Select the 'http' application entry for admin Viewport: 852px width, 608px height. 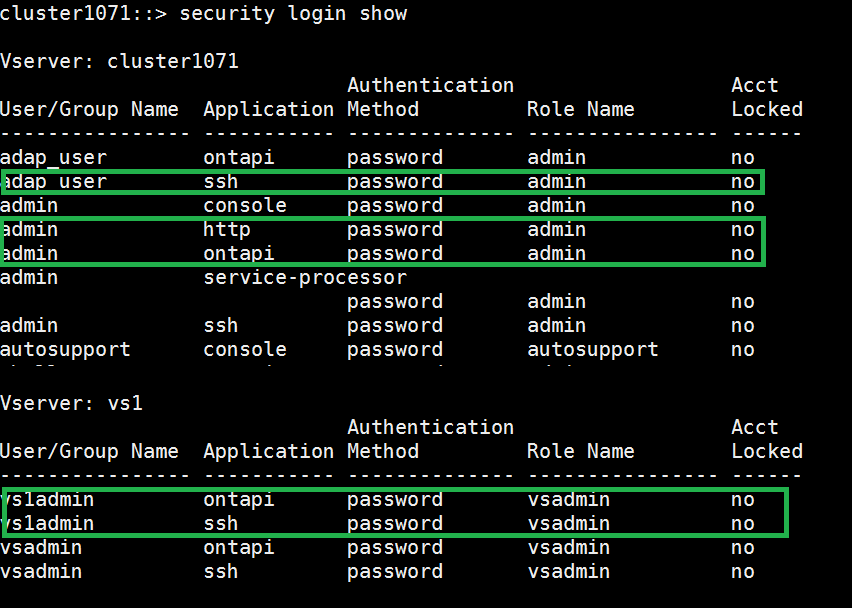pos(226,230)
